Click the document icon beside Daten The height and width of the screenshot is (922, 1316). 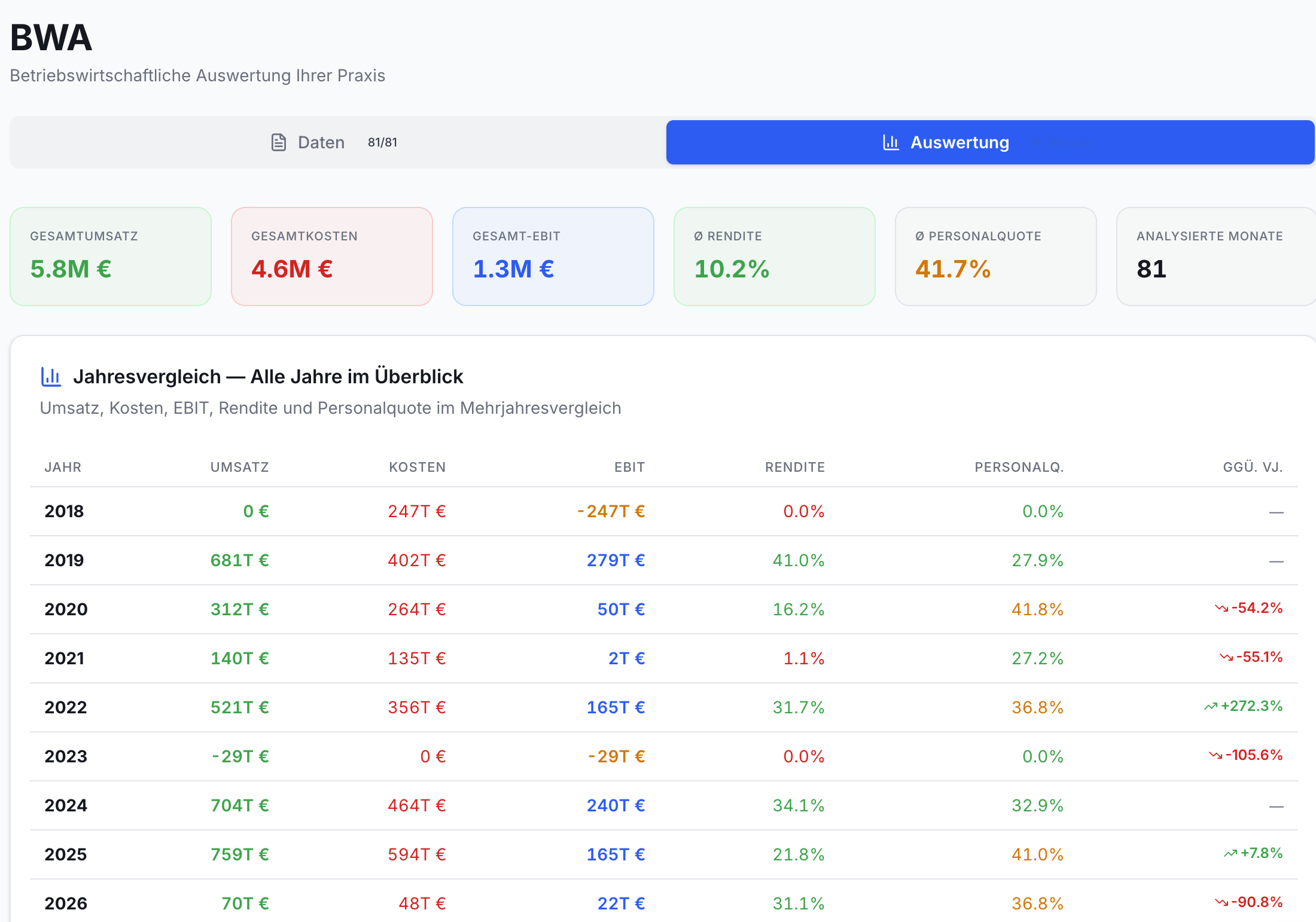[x=279, y=142]
